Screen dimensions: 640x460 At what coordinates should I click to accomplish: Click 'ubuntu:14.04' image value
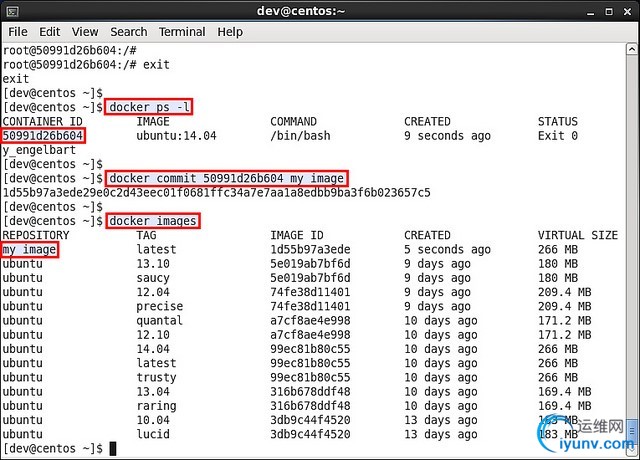[176, 136]
